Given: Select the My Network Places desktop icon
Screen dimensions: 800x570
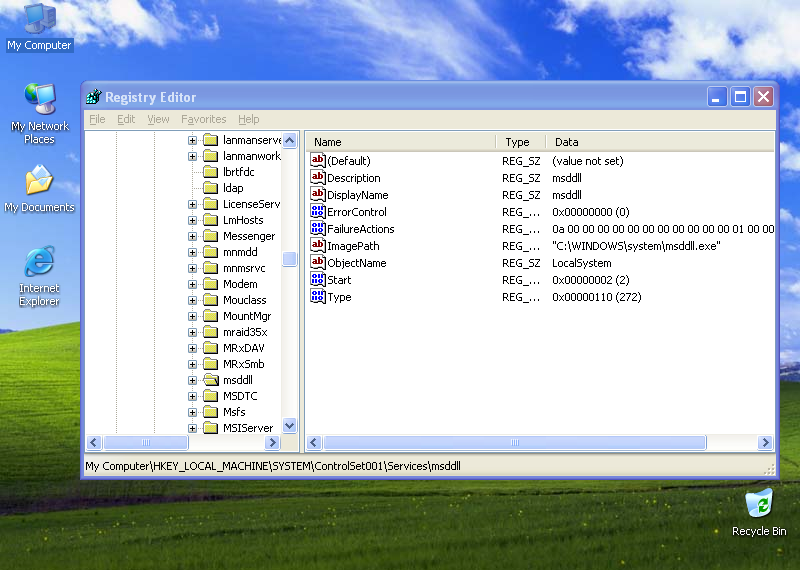Looking at the screenshot, I should coord(39,98).
